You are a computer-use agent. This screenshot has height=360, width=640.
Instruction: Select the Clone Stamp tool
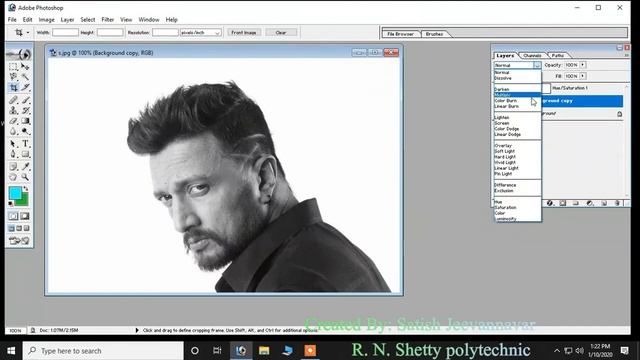(x=13, y=110)
